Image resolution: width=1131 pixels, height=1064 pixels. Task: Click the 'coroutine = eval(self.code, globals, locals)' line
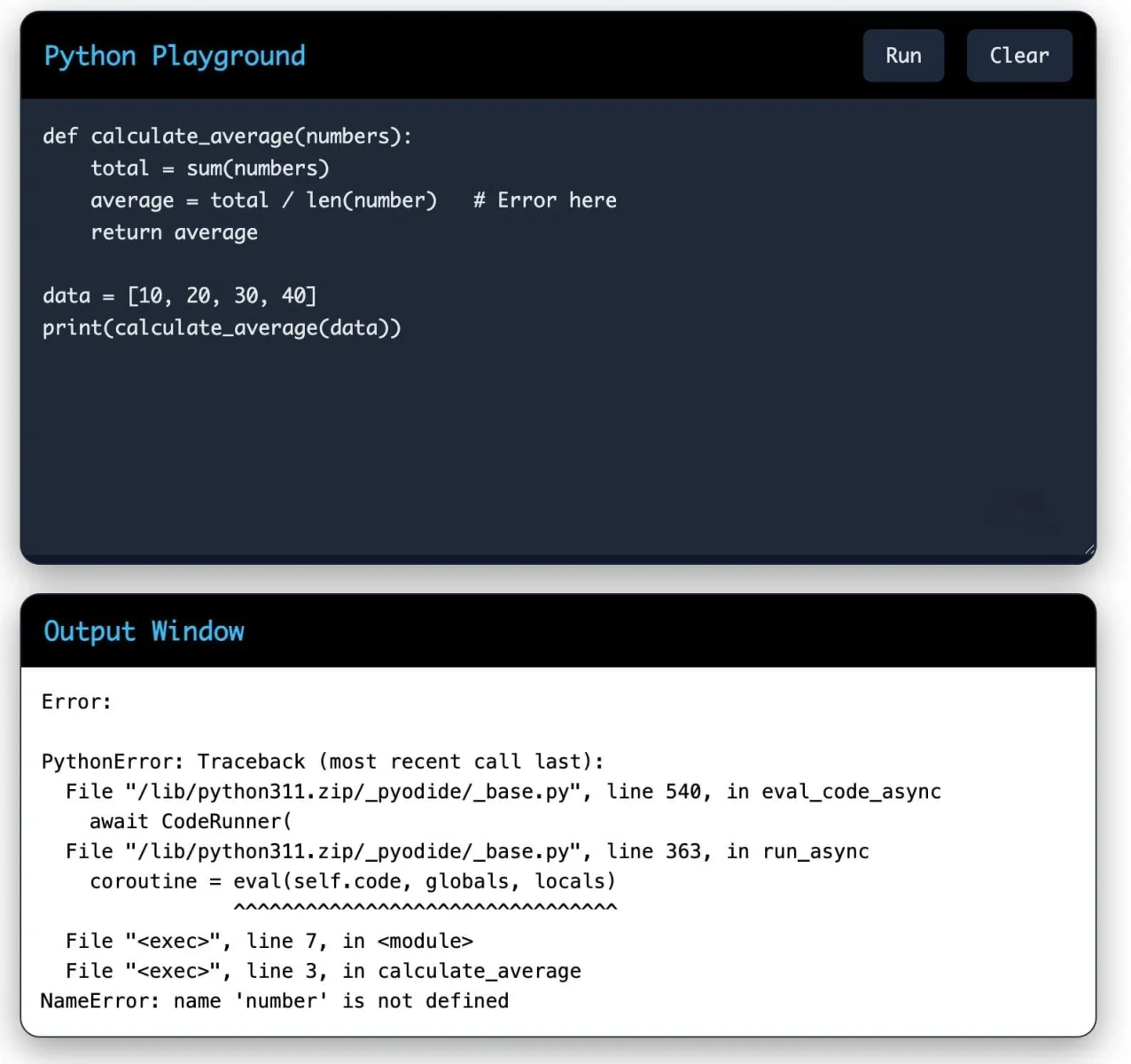click(x=353, y=882)
